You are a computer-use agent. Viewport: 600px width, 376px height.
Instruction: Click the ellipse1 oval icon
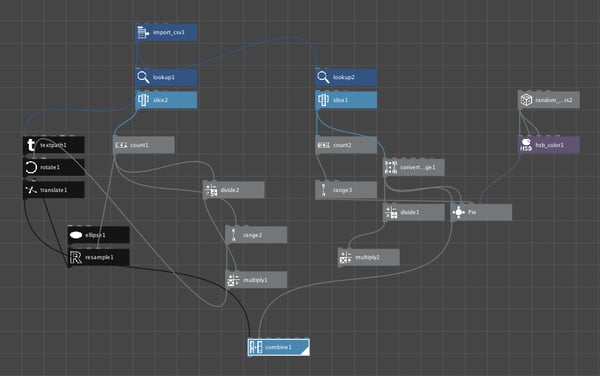point(76,235)
